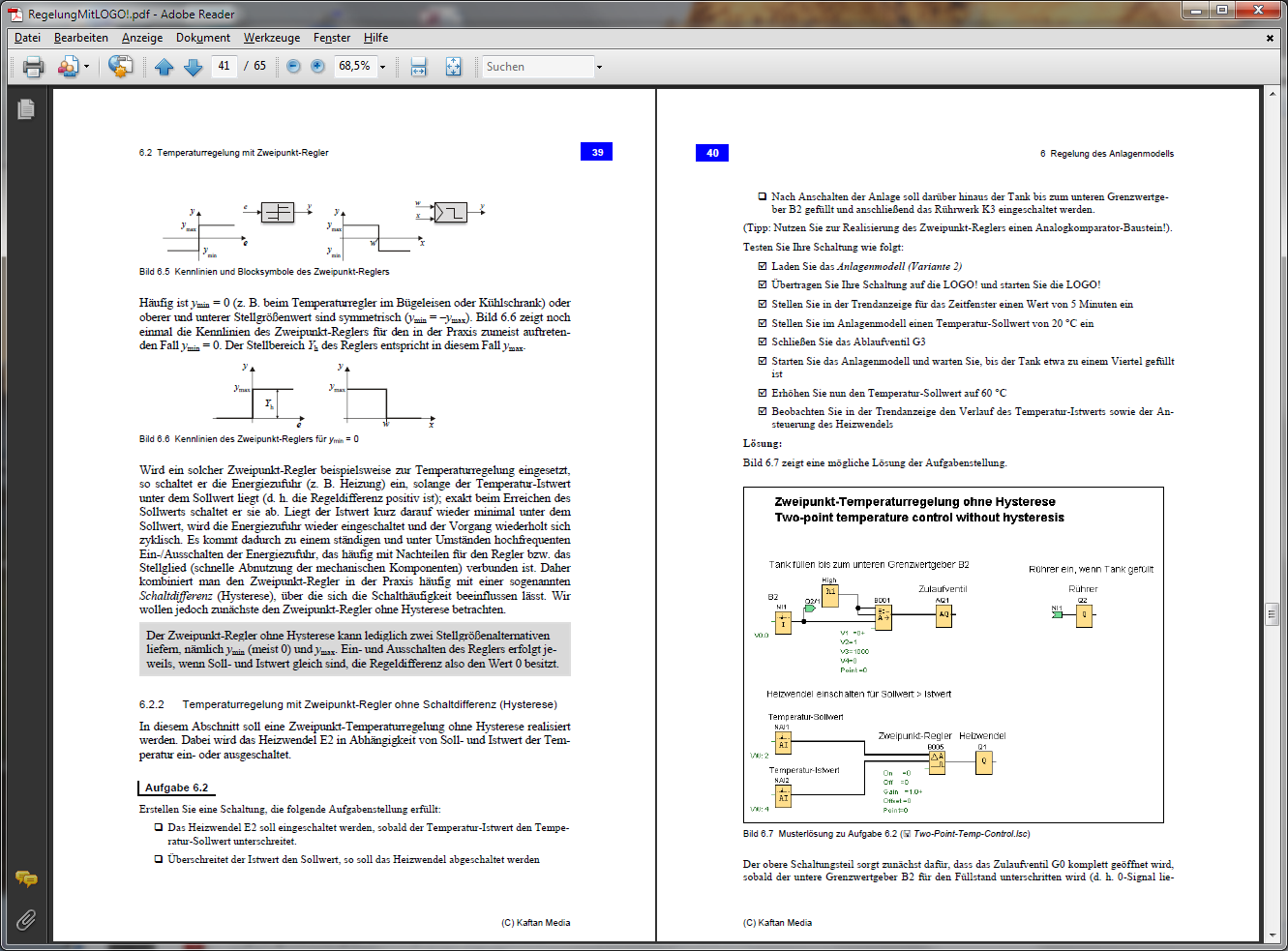1288x951 pixels.
Task: Click the page number field showing 41
Action: 224,66
